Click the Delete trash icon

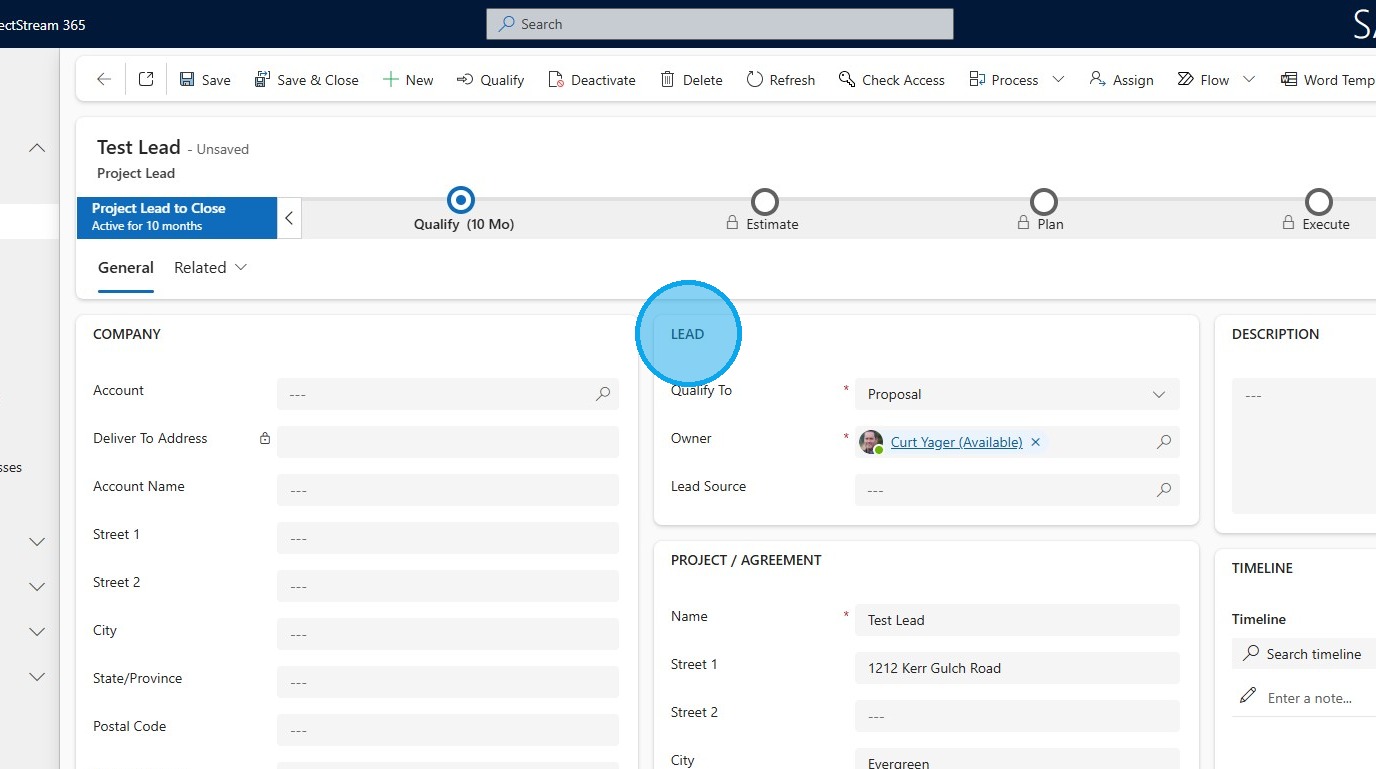click(x=667, y=80)
